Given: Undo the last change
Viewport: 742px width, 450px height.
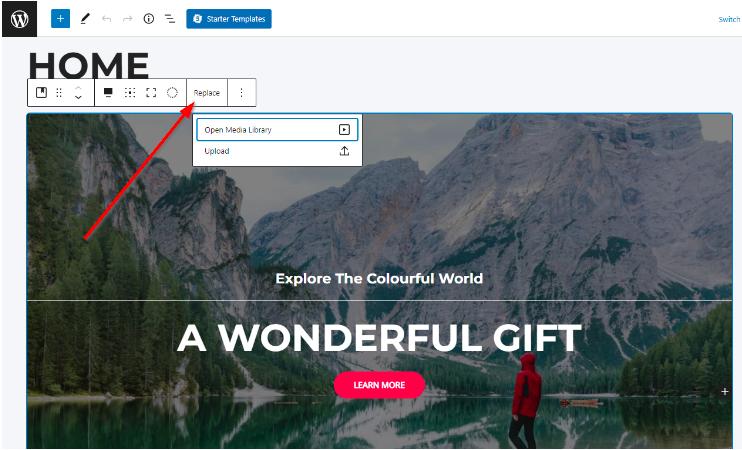Looking at the screenshot, I should coord(106,19).
